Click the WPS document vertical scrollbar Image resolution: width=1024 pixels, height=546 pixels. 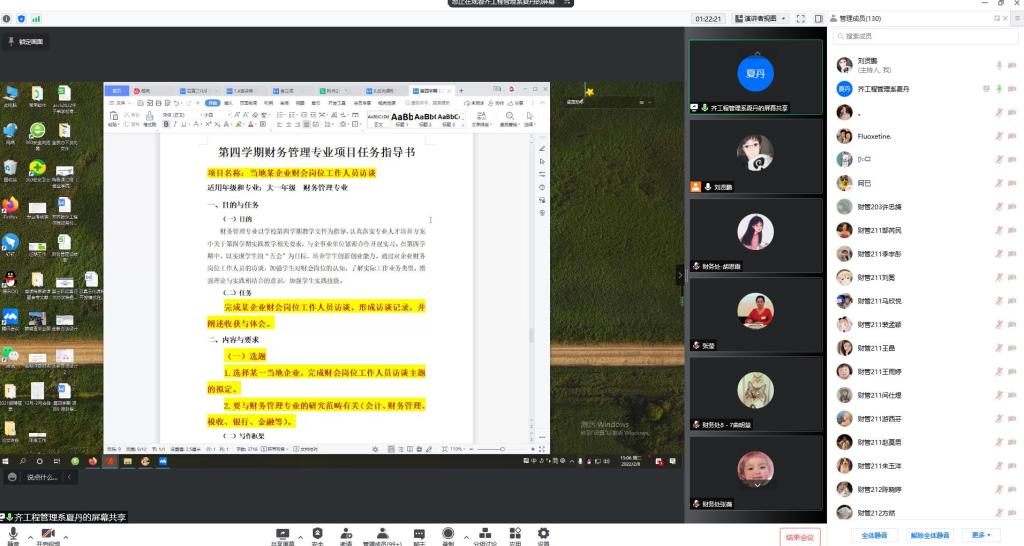point(531,335)
